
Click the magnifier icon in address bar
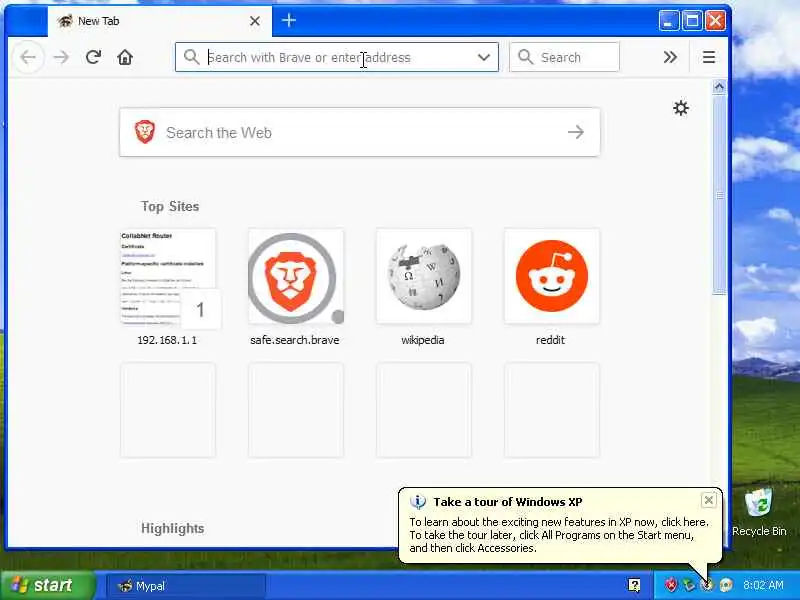(x=191, y=57)
